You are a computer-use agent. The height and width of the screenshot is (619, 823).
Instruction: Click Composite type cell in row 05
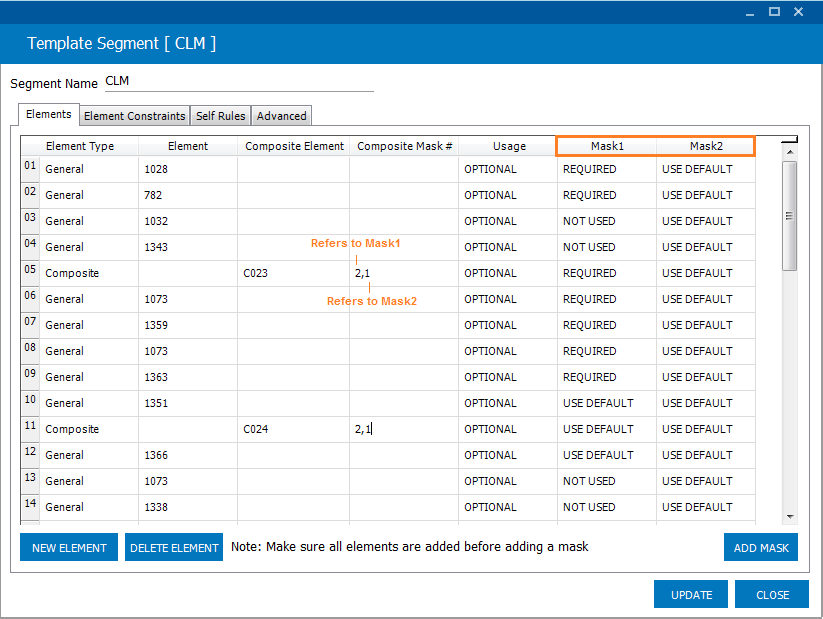(x=89, y=273)
